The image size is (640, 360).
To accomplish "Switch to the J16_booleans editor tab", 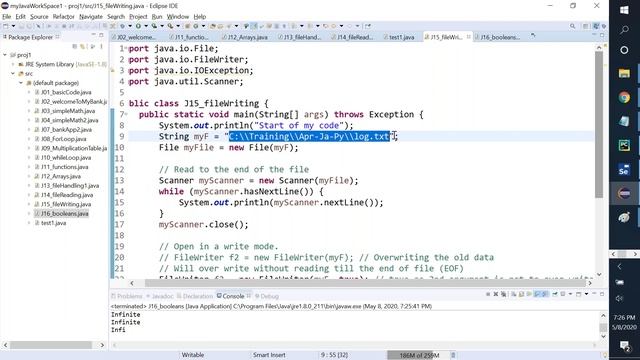I will pos(498,37).
